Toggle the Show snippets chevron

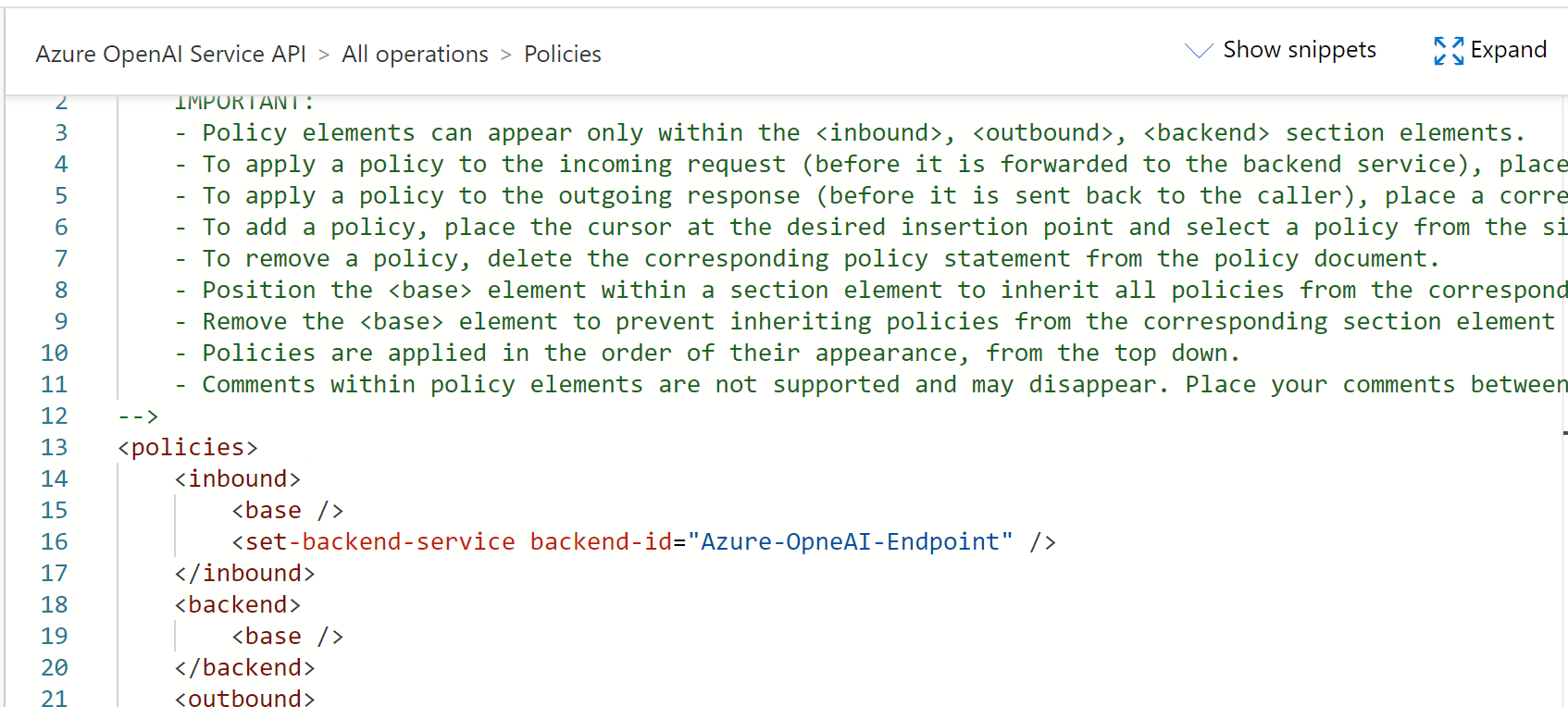pyautogui.click(x=1199, y=51)
